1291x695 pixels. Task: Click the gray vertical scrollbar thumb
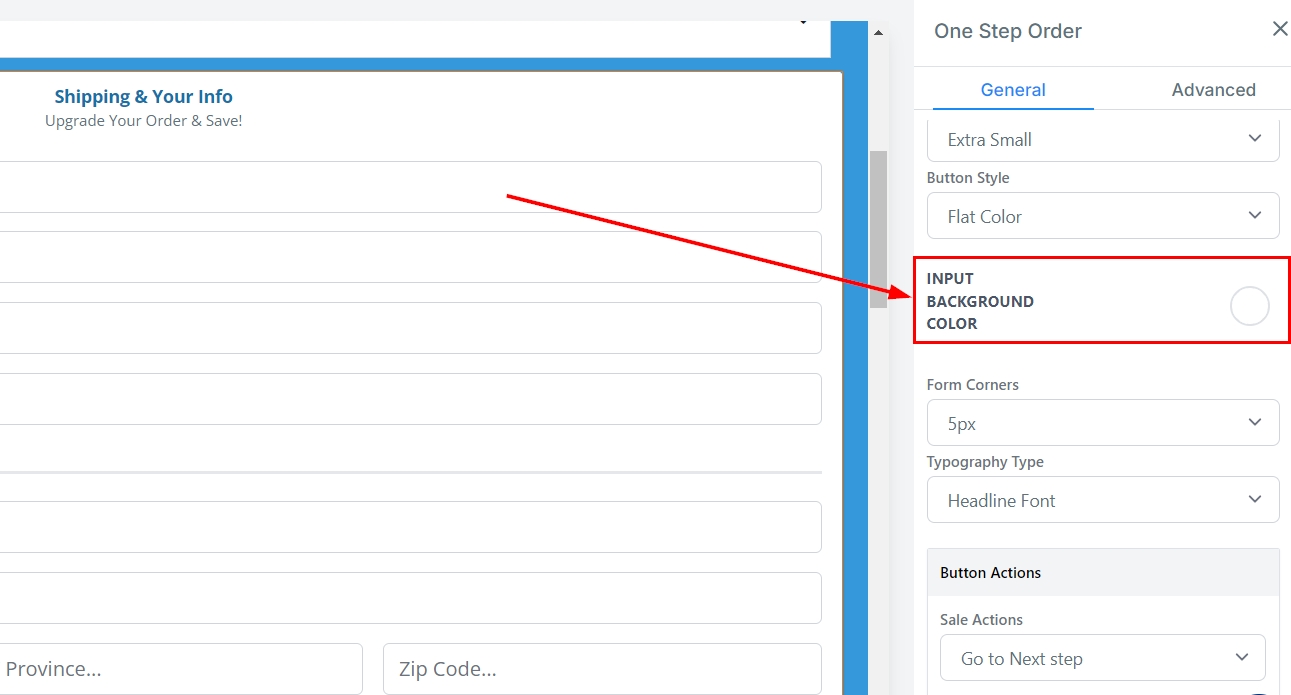coord(878,228)
